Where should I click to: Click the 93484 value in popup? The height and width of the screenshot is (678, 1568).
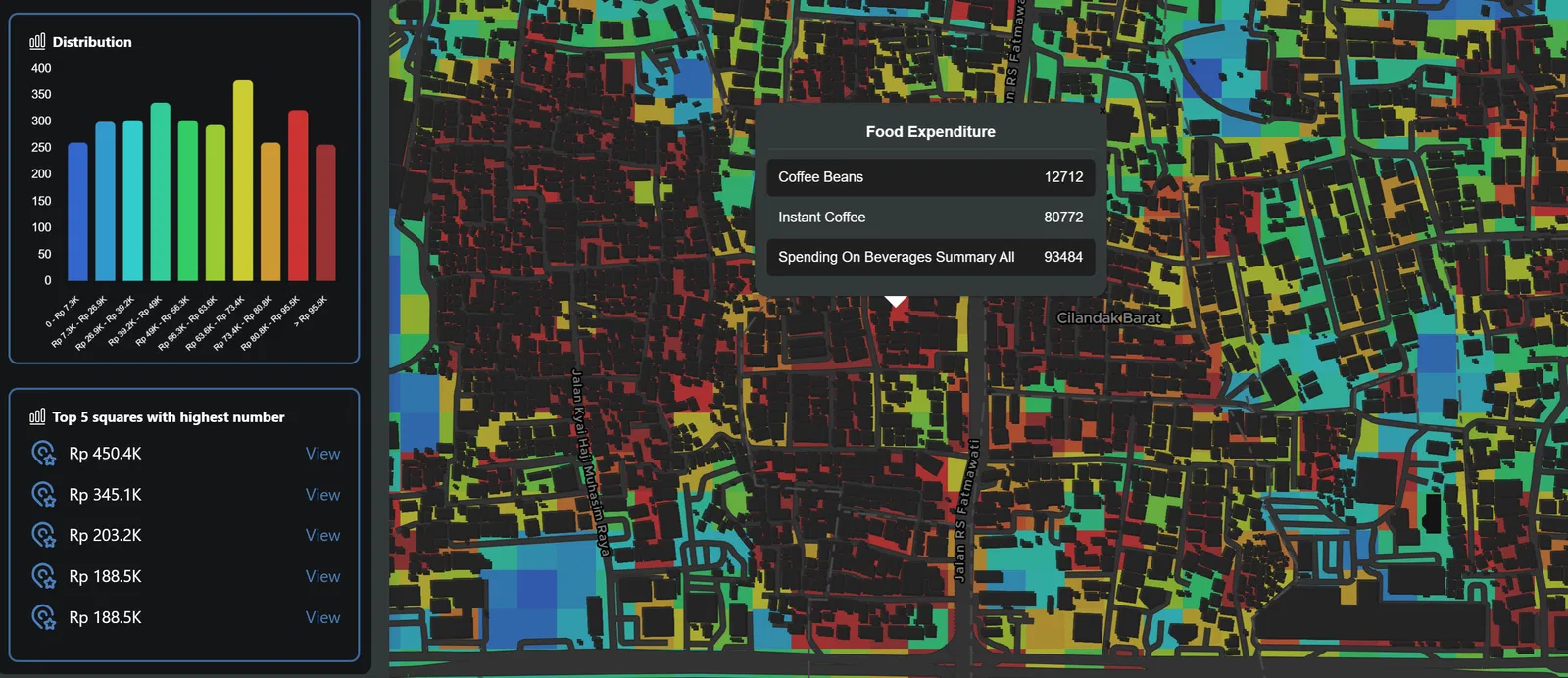pos(1063,257)
